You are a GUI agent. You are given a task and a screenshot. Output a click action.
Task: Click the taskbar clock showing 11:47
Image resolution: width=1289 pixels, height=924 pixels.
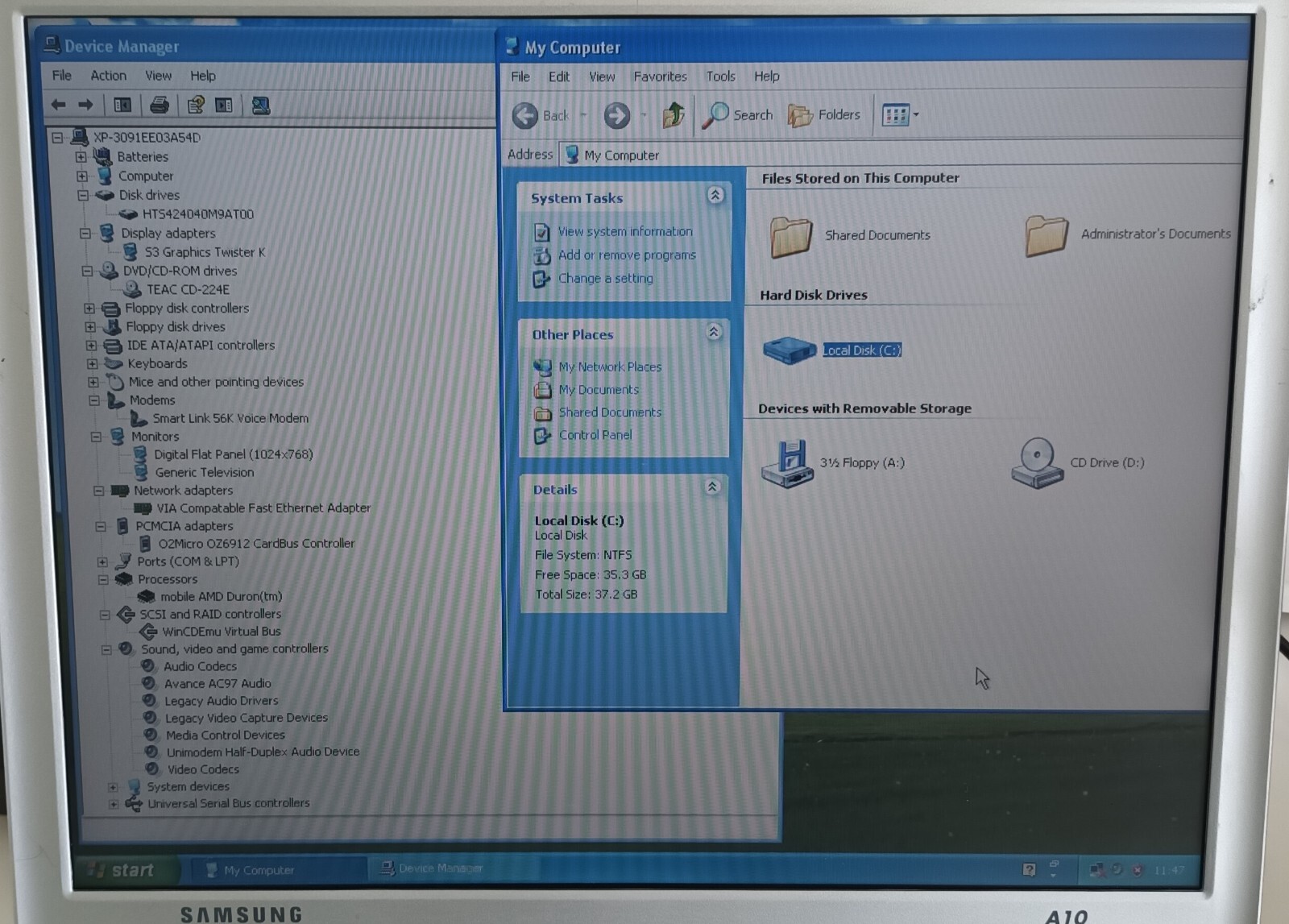click(x=1169, y=870)
